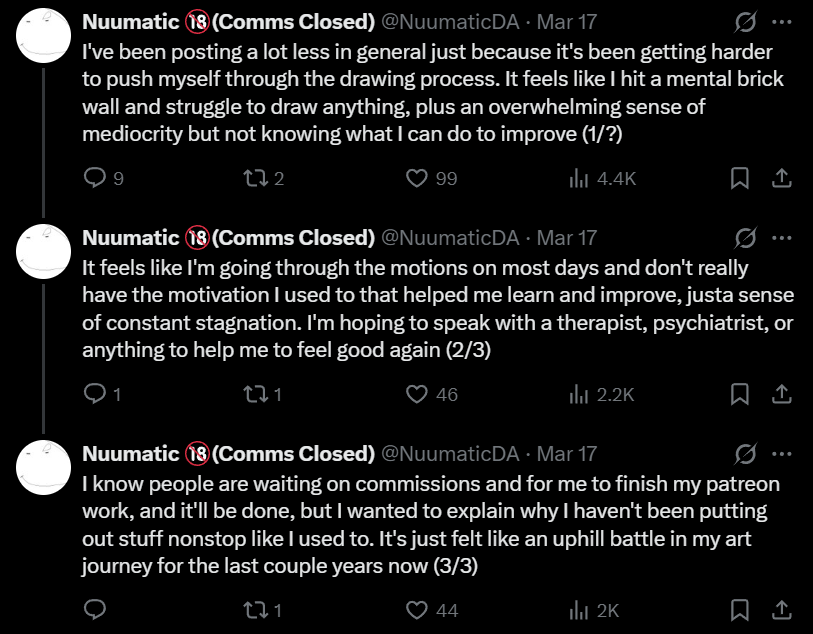Screen dimensions: 813x634
Task: Reply to the (2/3) tweet
Action: pos(94,394)
